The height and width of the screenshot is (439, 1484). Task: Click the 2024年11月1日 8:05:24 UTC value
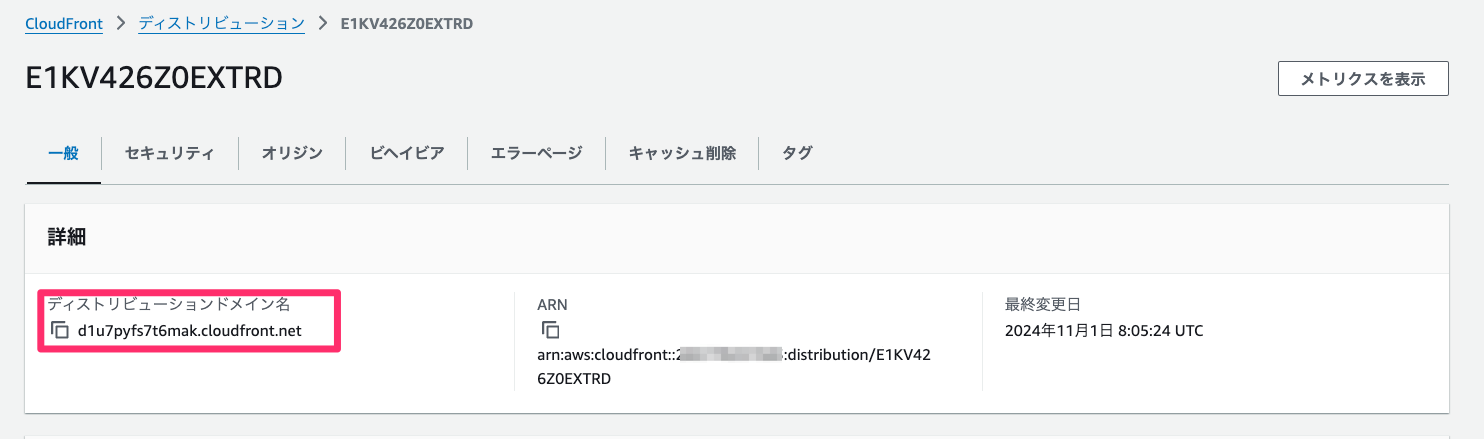[1105, 331]
